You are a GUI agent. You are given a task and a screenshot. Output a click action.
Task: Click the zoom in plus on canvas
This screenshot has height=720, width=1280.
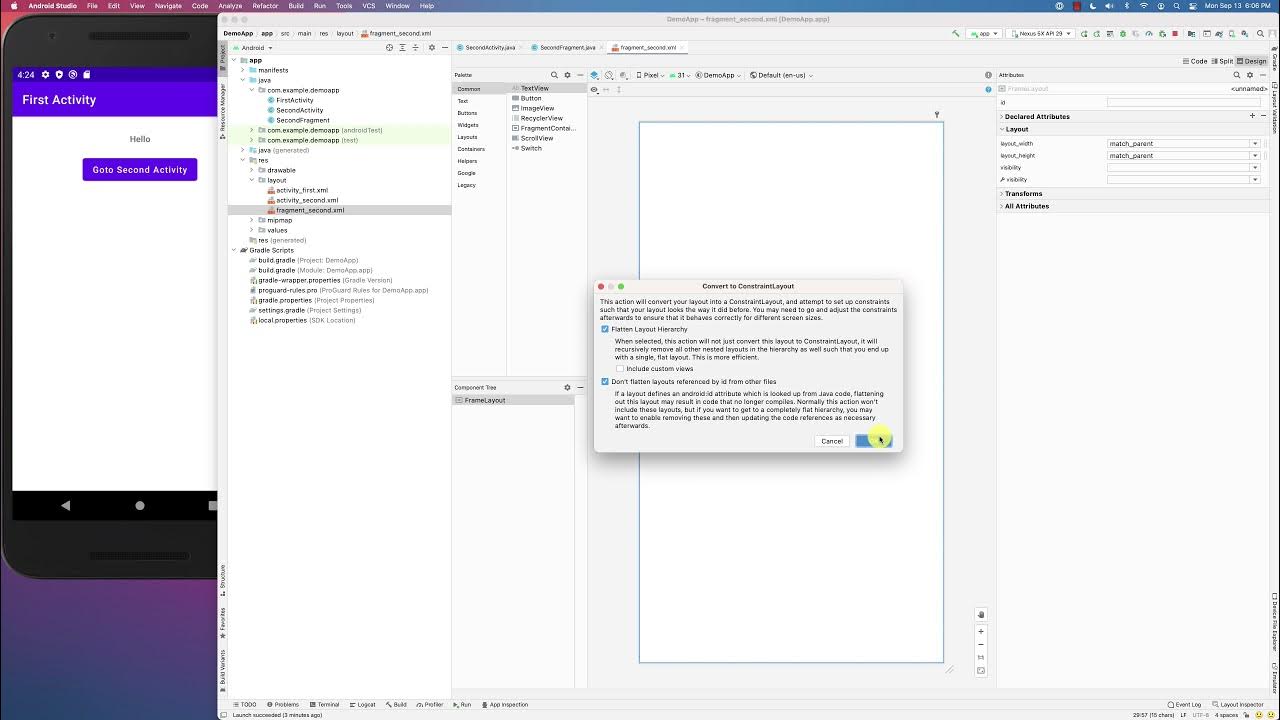[981, 631]
